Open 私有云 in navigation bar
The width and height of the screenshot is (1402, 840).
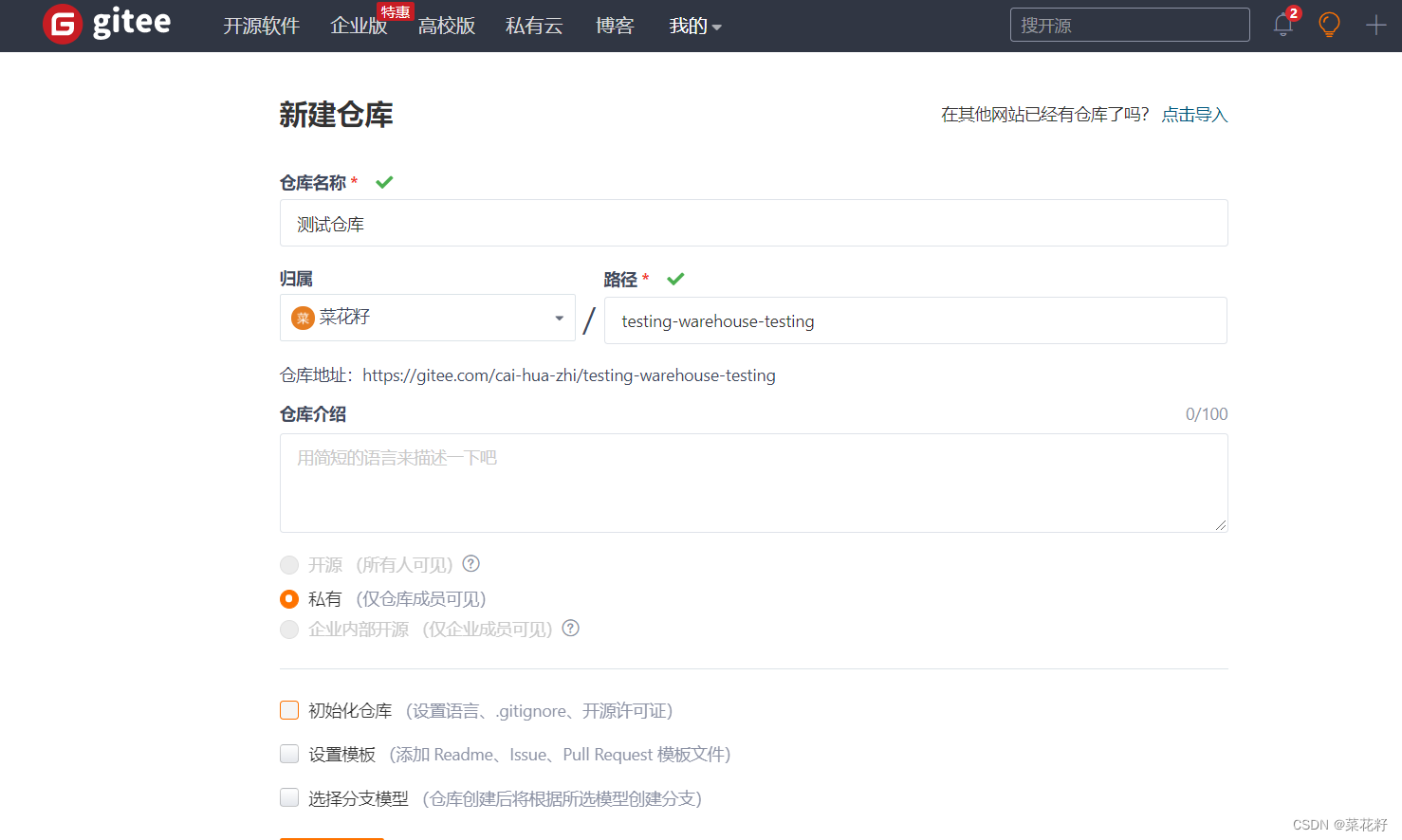click(x=534, y=26)
